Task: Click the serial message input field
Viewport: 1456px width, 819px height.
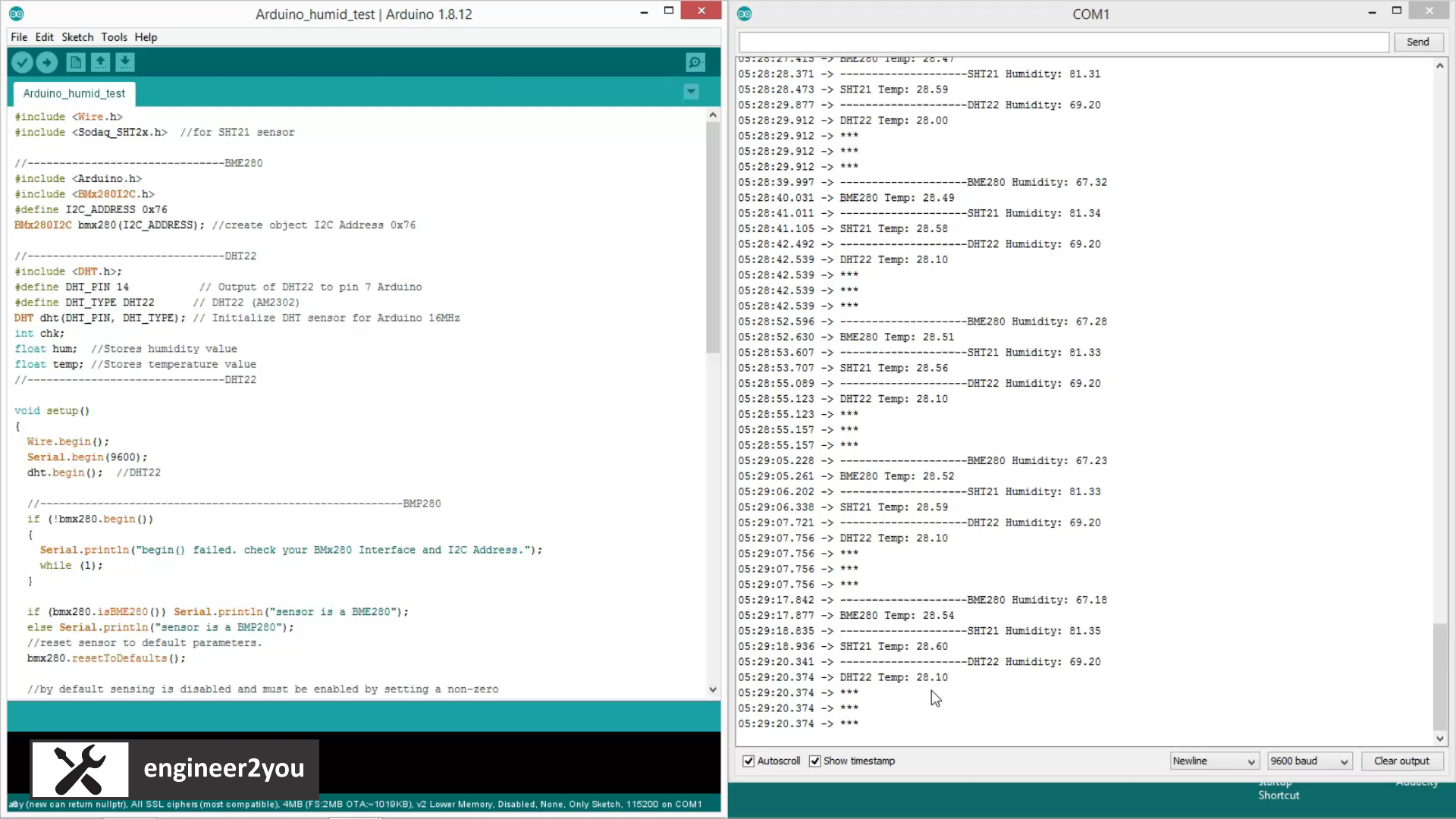Action: coord(1063,42)
